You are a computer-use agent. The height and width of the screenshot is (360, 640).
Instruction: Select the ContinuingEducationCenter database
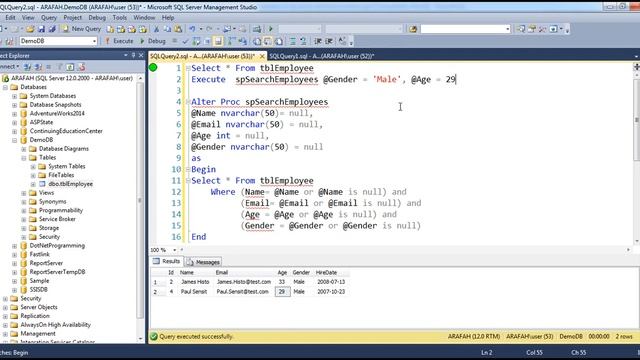66,131
